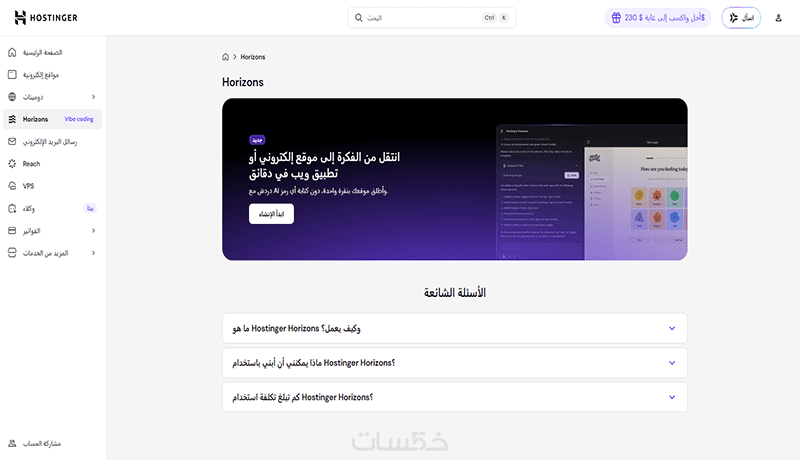Open the user profile icon
Screen dimensions: 800x460
tap(779, 18)
